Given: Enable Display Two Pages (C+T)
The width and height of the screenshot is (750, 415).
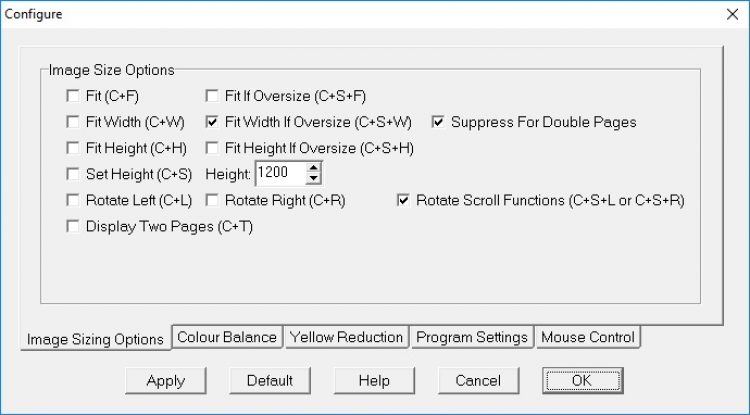Looking at the screenshot, I should (72, 227).
